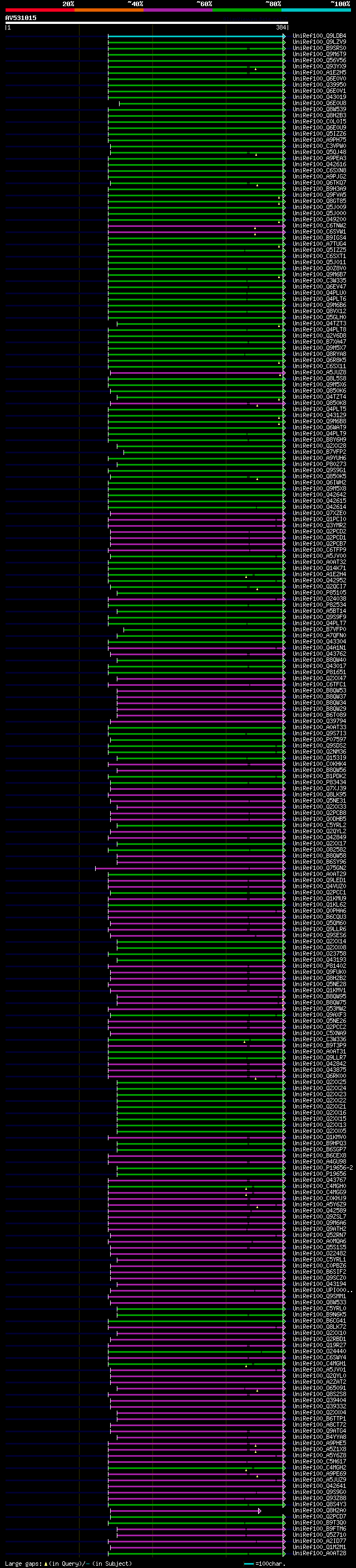Open hit UniRef100_Q9LDB4
Image resolution: width=356 pixels, height=1568 pixels.
click(319, 36)
